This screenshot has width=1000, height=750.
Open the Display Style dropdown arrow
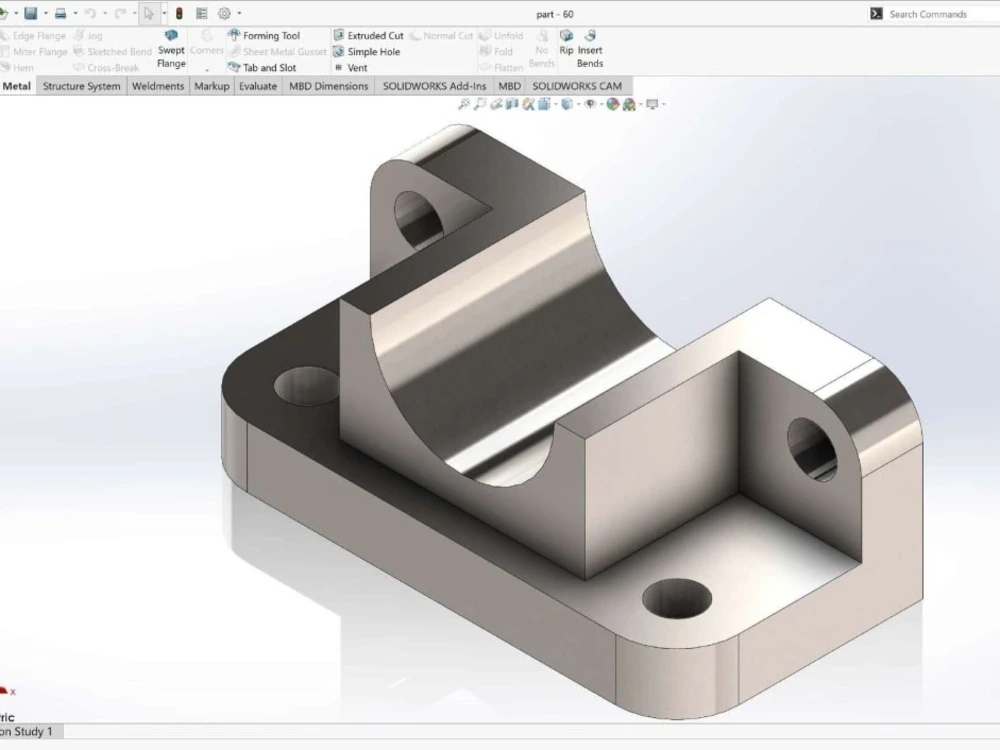pyautogui.click(x=578, y=104)
